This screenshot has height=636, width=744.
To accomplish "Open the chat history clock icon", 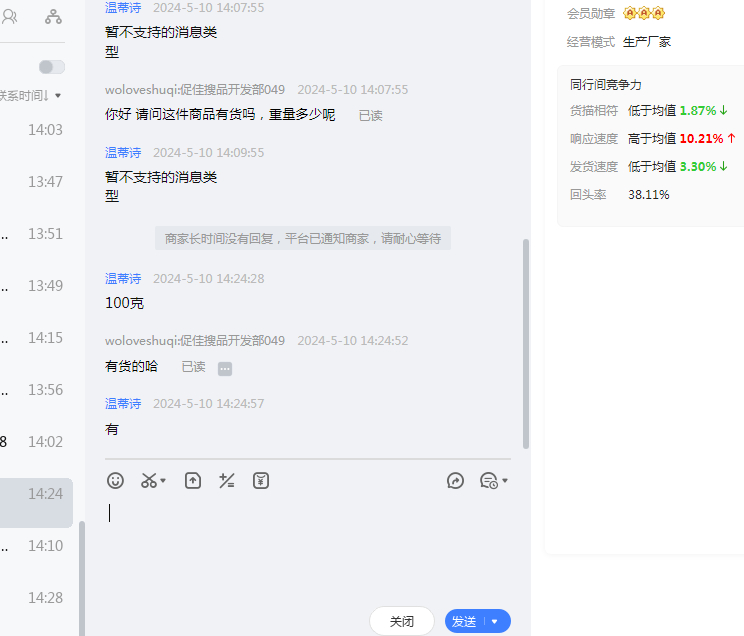I will (x=489, y=481).
